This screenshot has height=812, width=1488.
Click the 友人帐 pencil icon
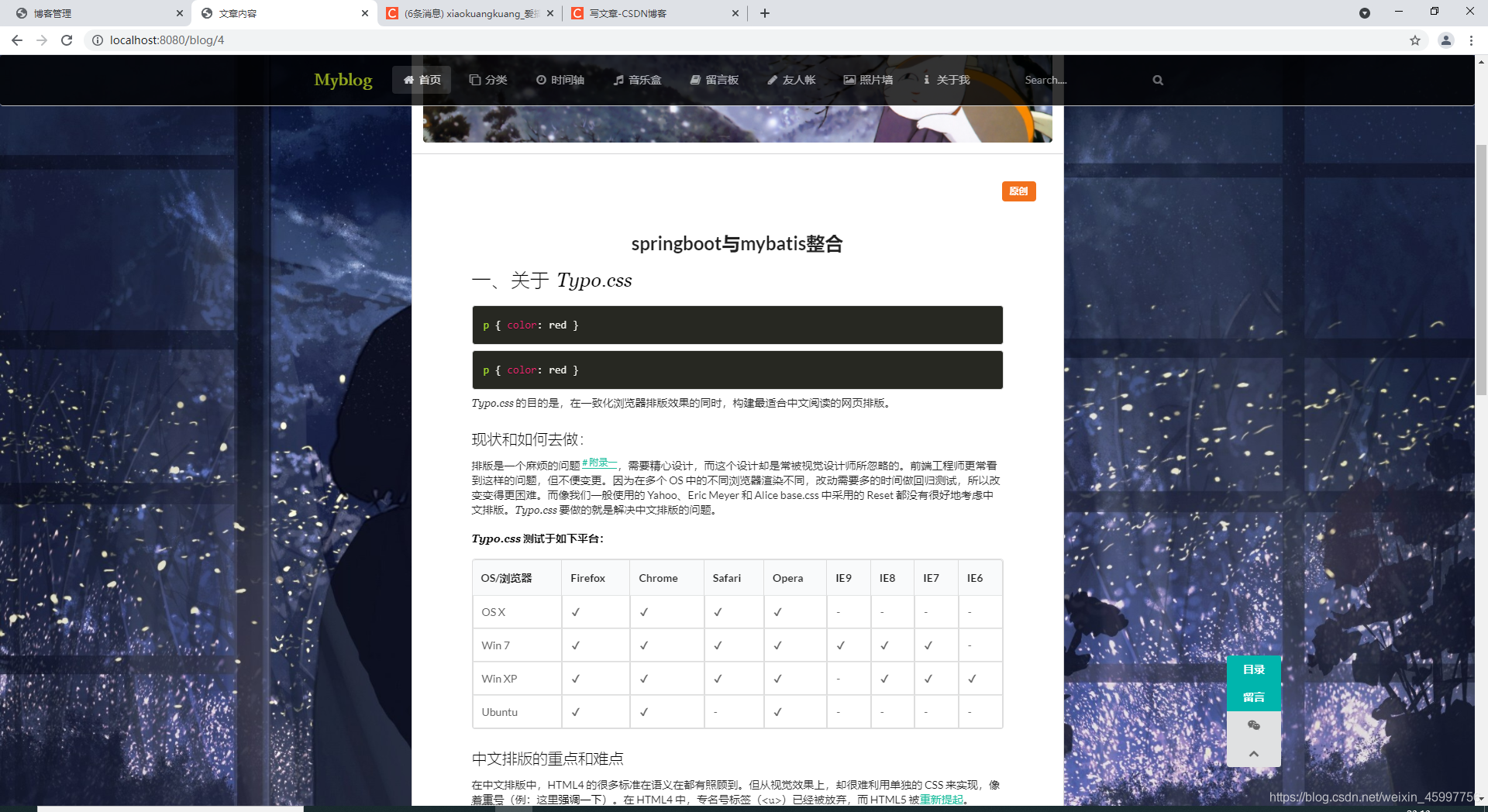[x=773, y=80]
